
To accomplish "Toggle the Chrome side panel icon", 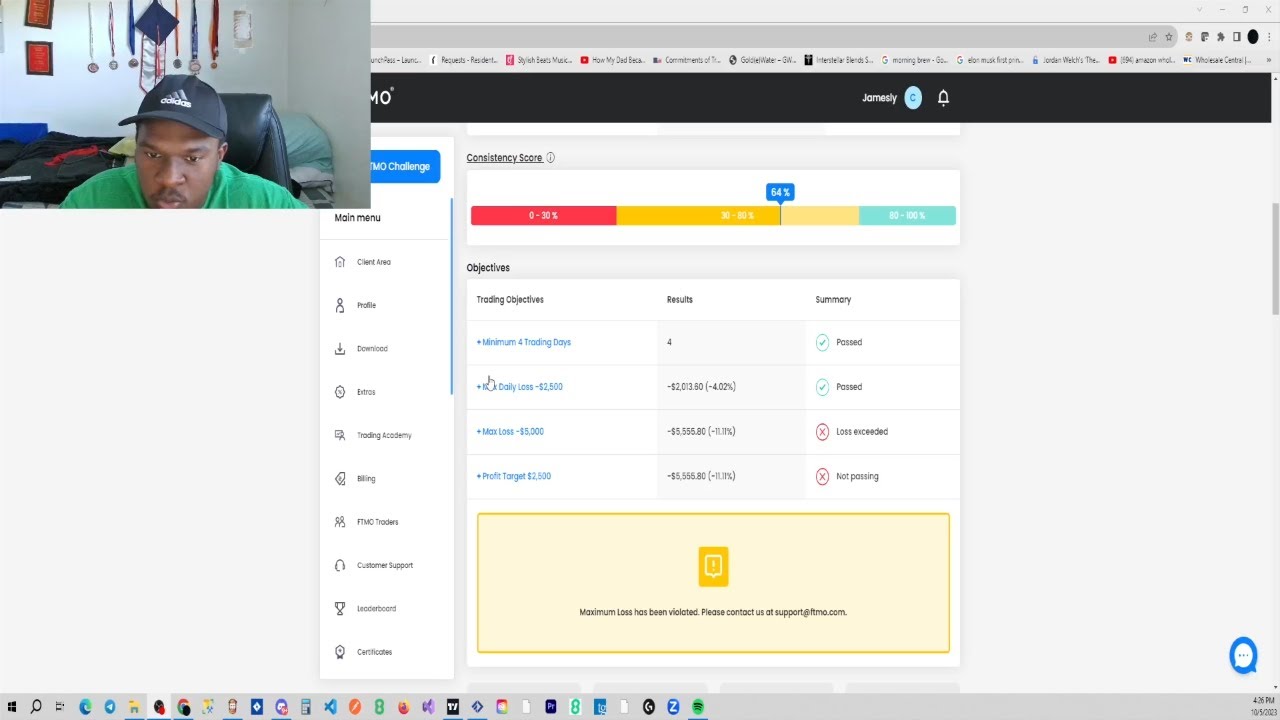I will coord(1236,37).
